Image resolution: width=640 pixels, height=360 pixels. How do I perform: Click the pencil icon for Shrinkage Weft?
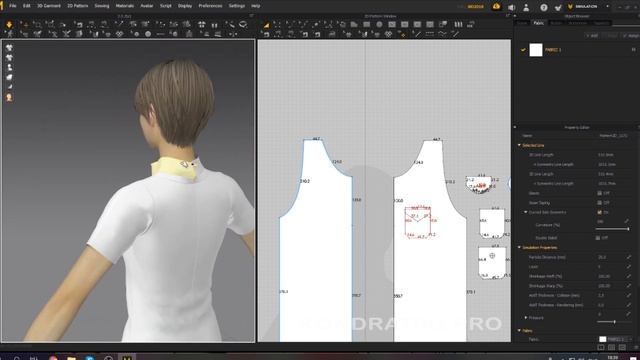click(x=629, y=276)
